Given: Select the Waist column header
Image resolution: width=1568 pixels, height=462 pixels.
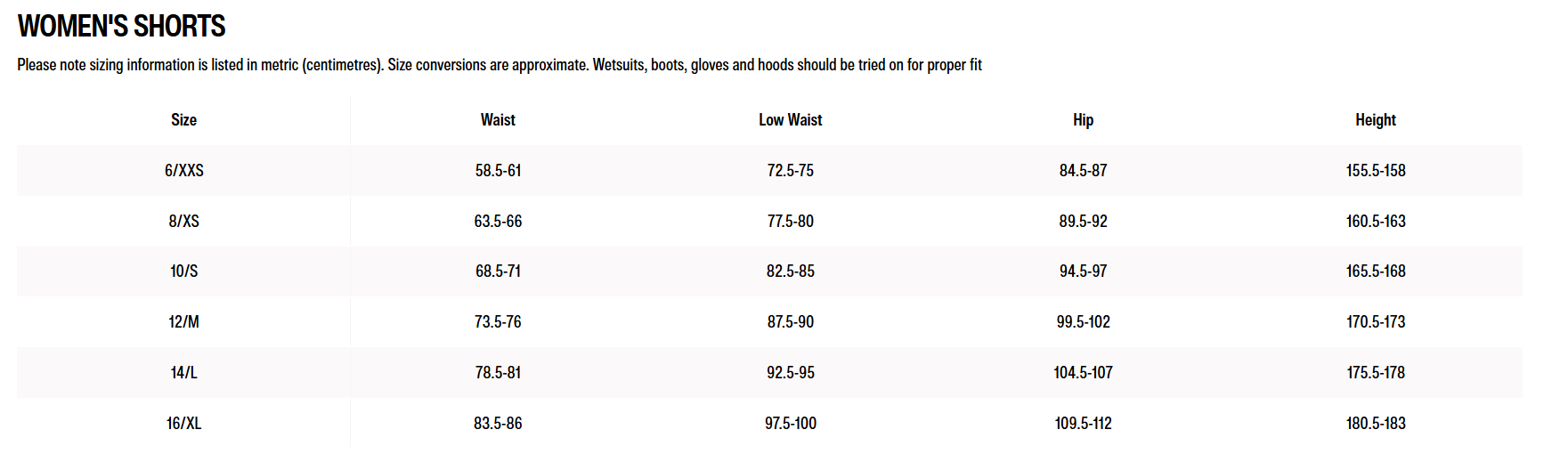Looking at the screenshot, I should (x=498, y=120).
